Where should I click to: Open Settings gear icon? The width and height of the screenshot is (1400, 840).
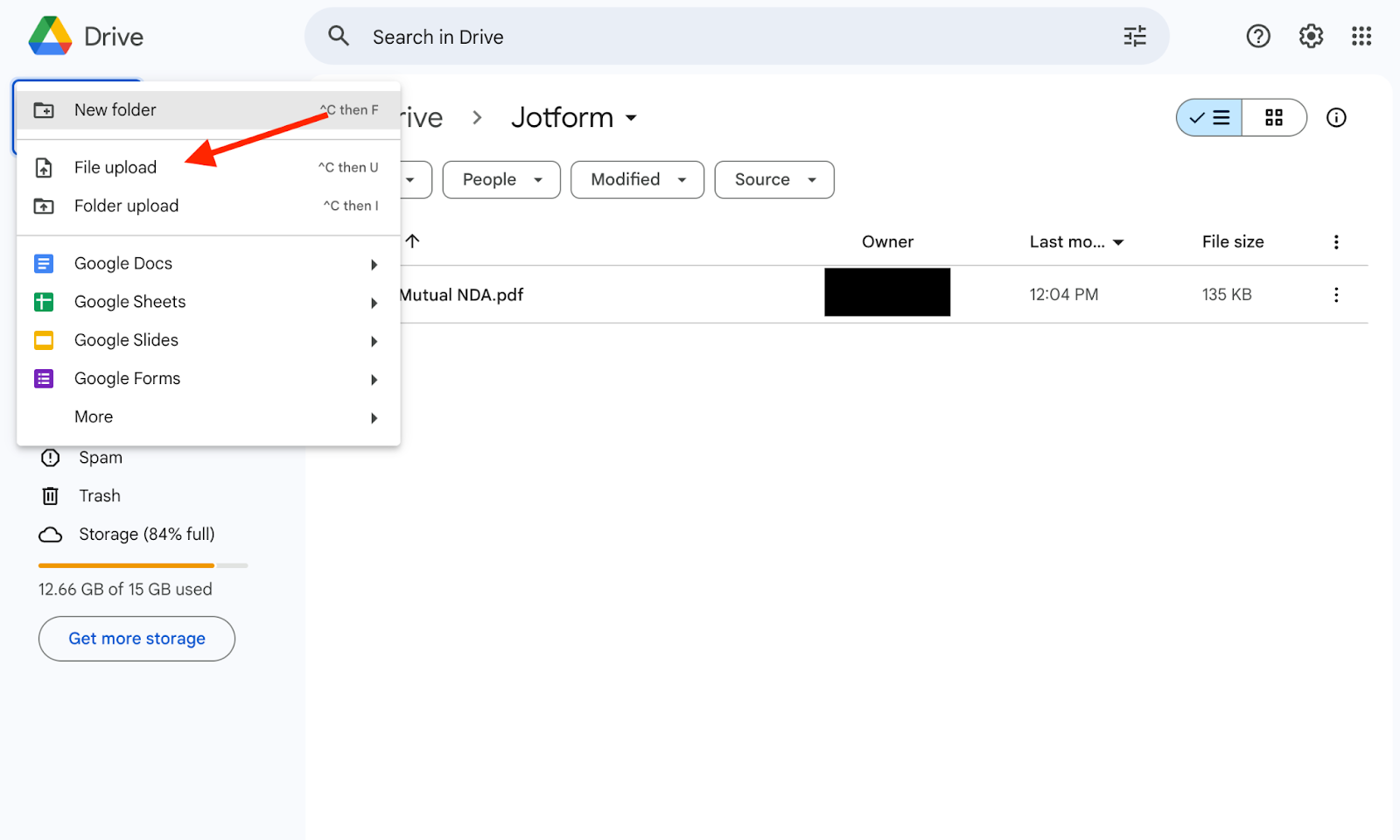click(1310, 36)
